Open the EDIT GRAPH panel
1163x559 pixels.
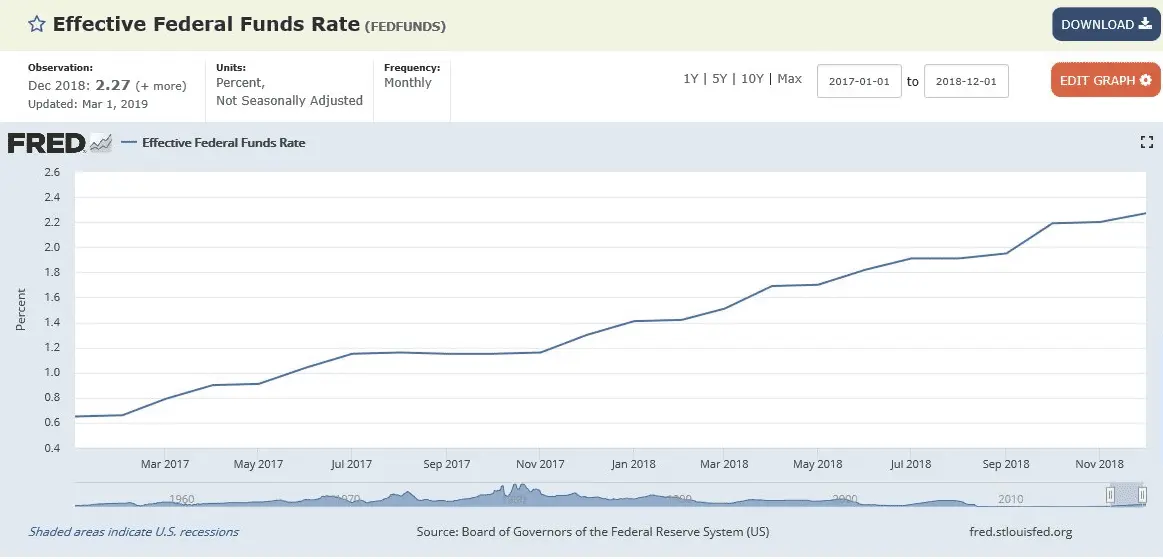click(1105, 80)
